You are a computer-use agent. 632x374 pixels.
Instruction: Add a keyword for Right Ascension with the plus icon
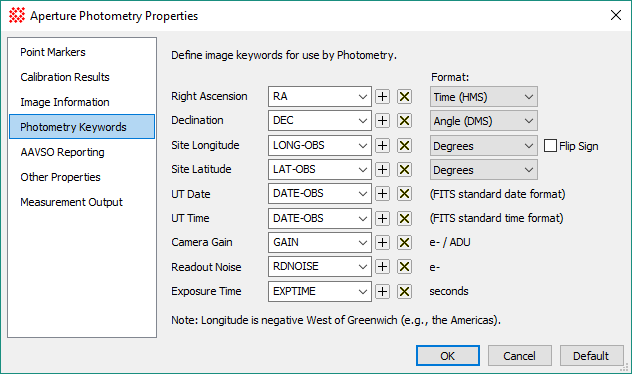point(383,97)
